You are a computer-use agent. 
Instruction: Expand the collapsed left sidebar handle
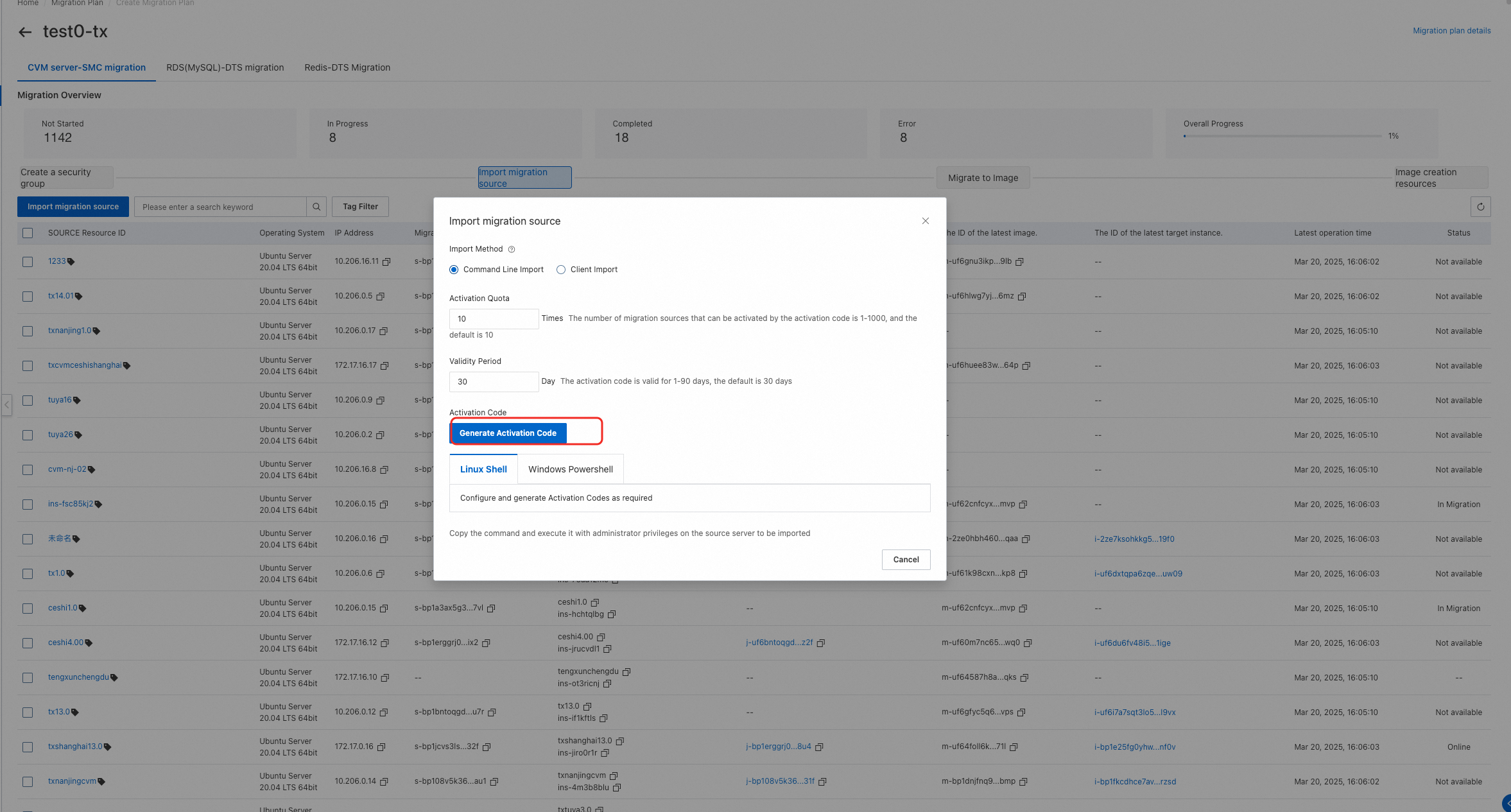(6, 405)
